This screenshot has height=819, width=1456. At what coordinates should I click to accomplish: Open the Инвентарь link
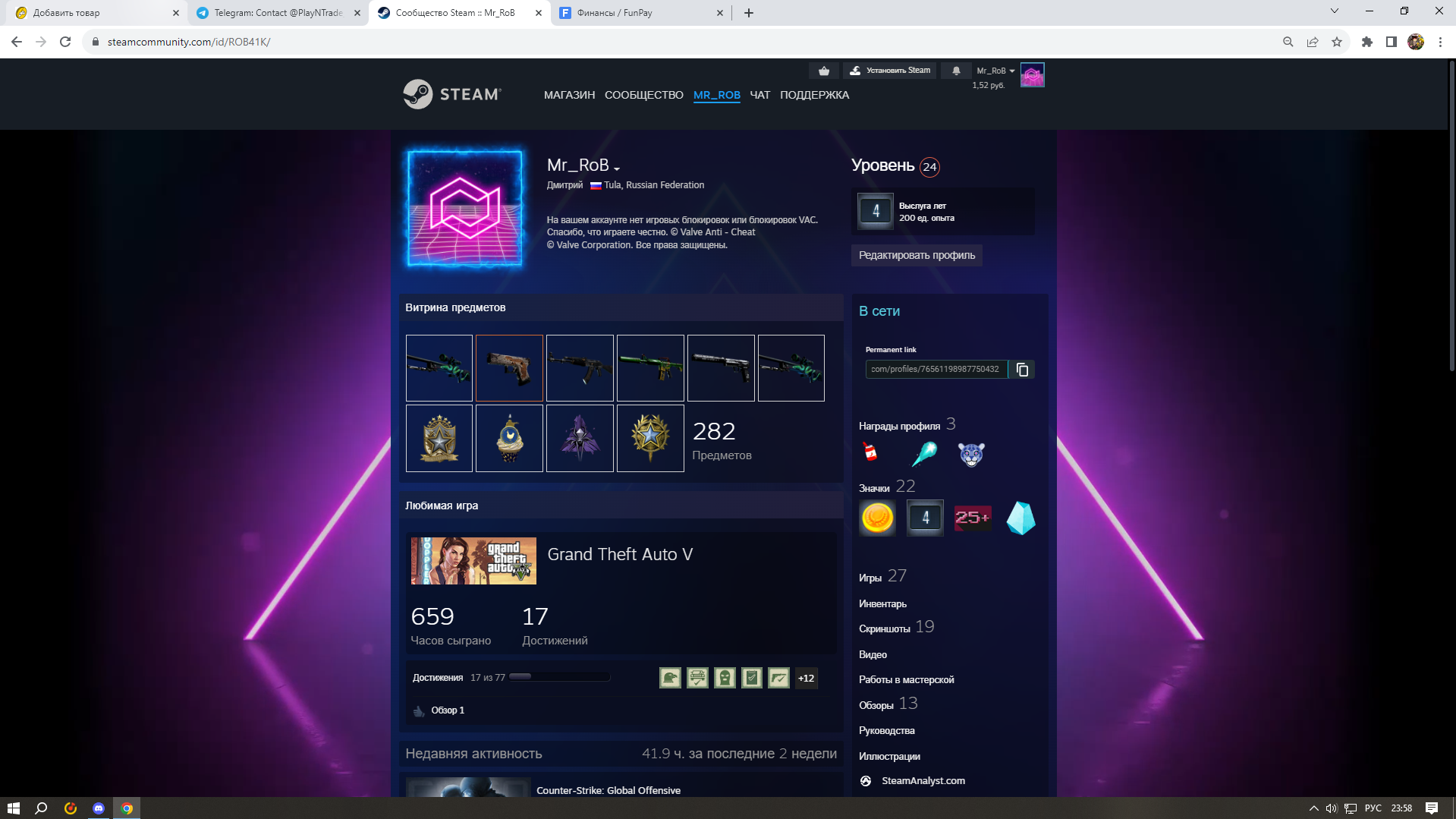(882, 604)
